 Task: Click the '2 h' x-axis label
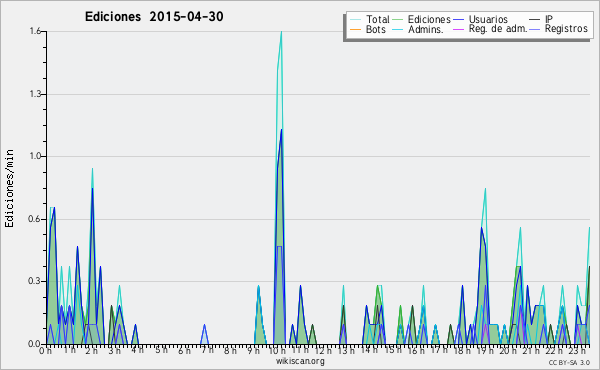(x=91, y=351)
